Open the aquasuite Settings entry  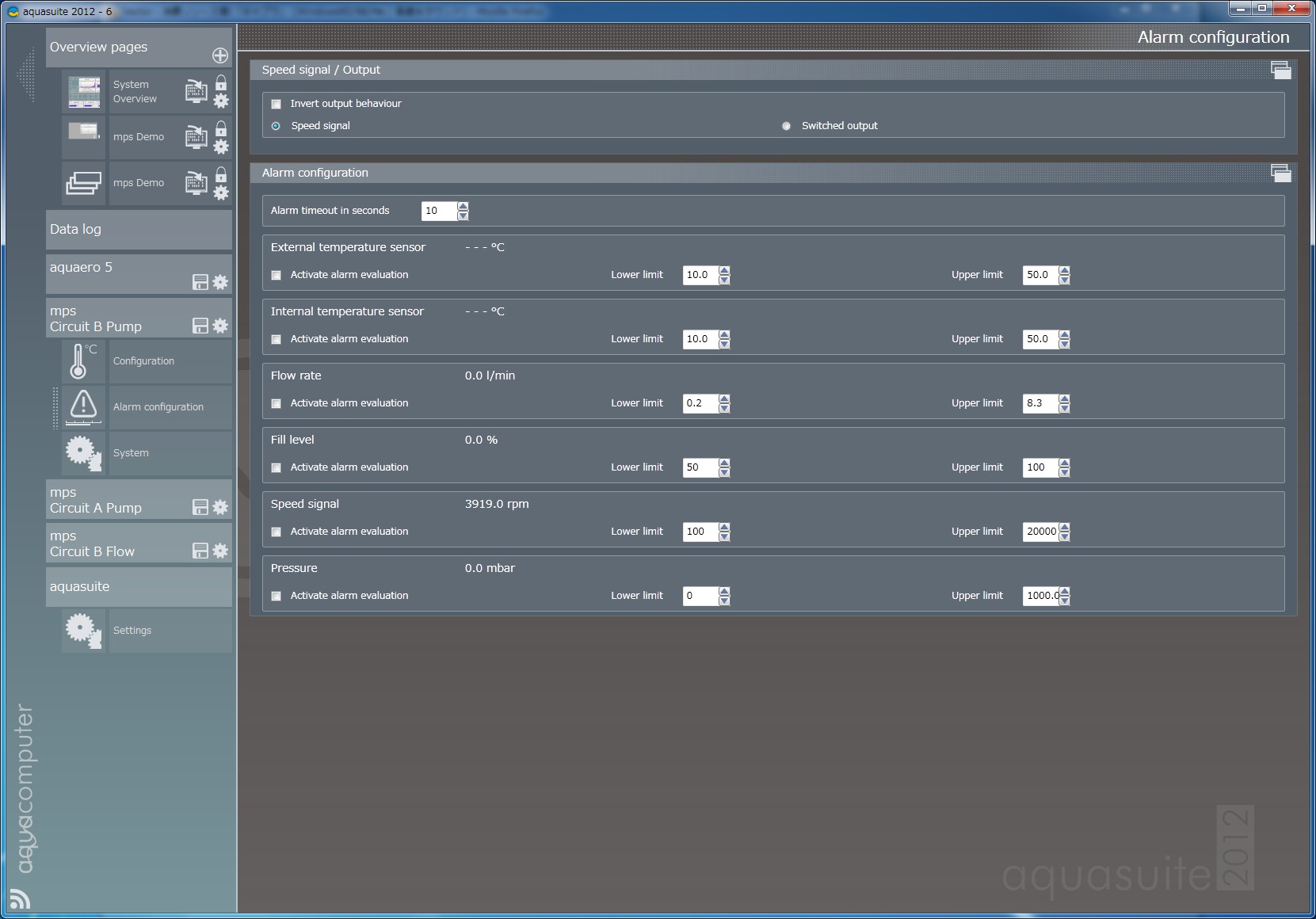[x=170, y=631]
